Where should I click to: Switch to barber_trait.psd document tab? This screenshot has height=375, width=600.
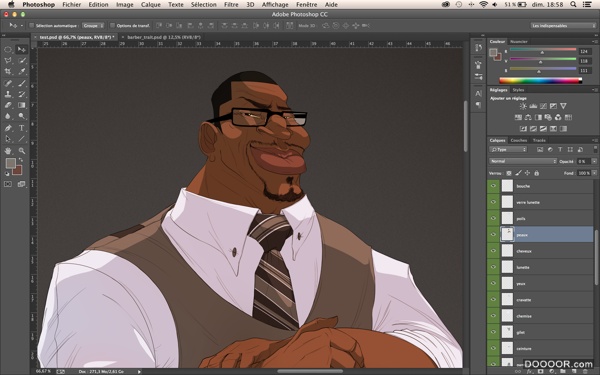coord(164,37)
